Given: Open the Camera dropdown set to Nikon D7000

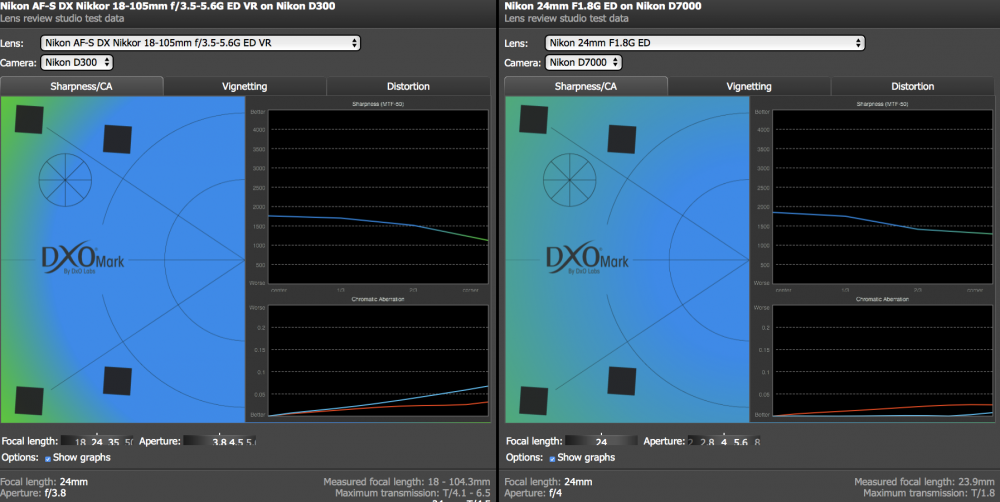Looking at the screenshot, I should 584,63.
